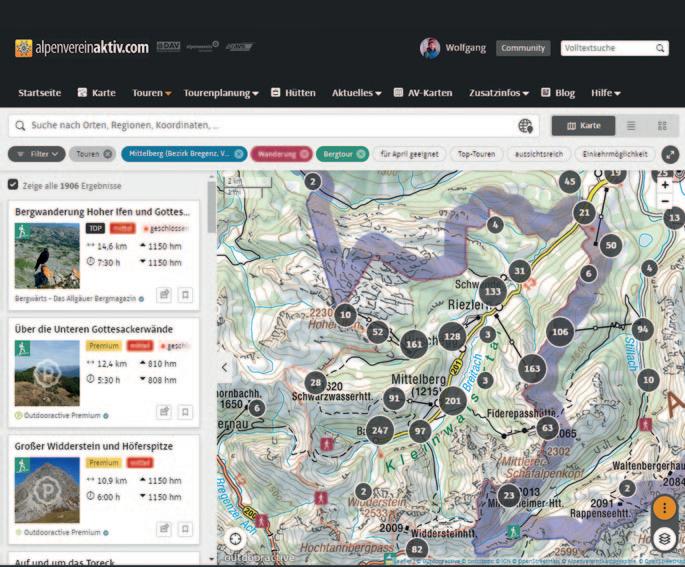This screenshot has width=685, height=567.
Task: Click the globe location icon in search bar
Action: 526,126
